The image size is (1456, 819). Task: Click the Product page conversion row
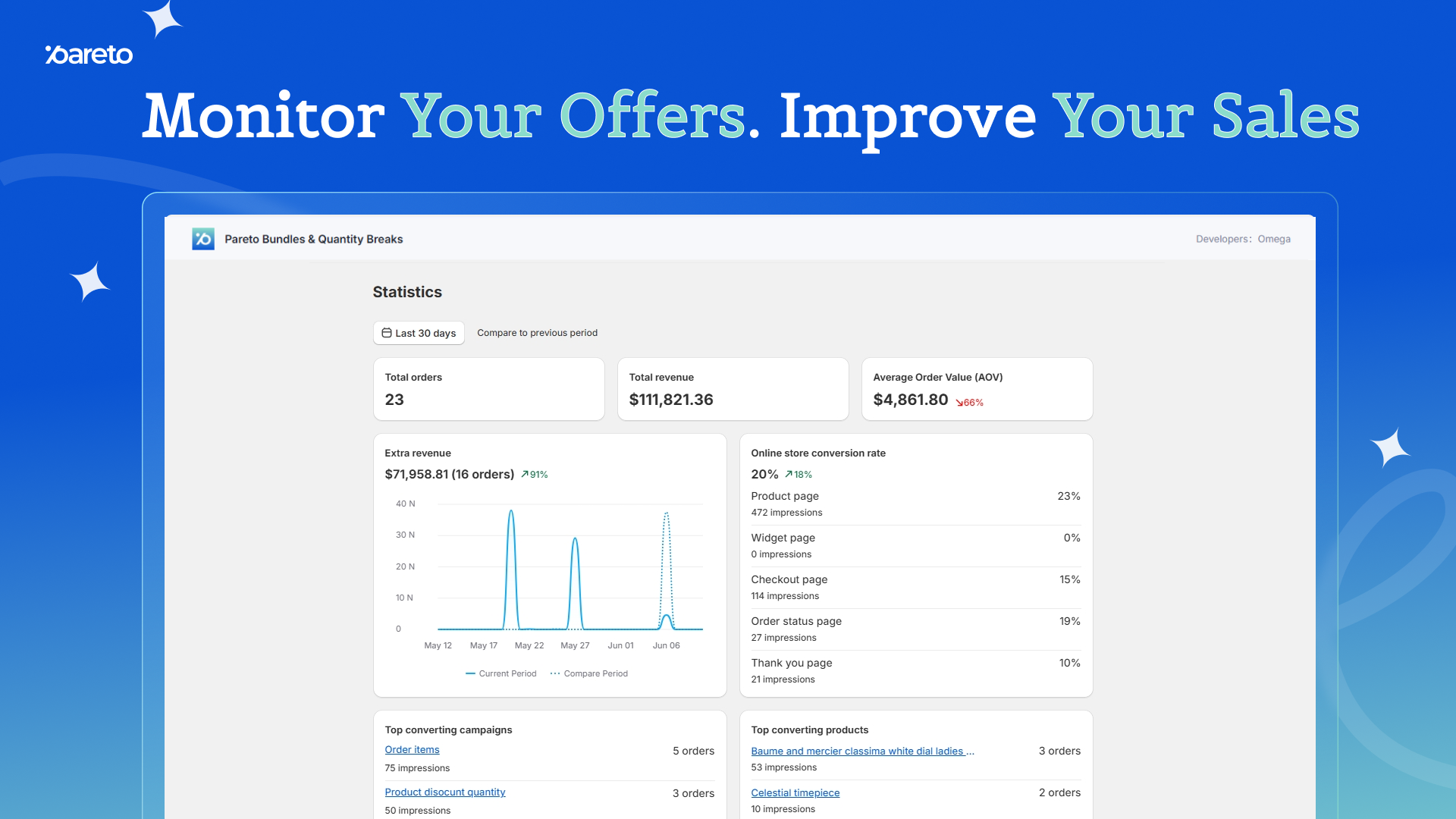coord(915,504)
